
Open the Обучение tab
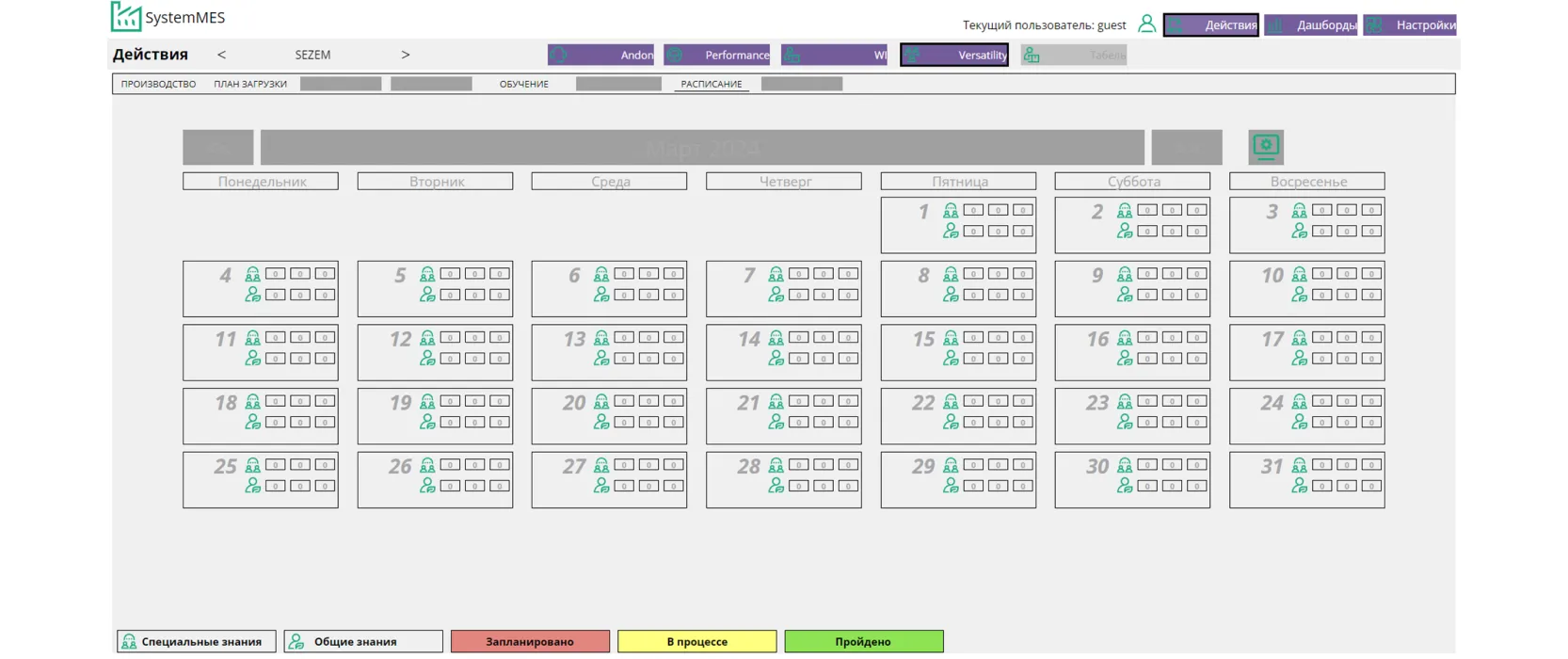[x=523, y=84]
